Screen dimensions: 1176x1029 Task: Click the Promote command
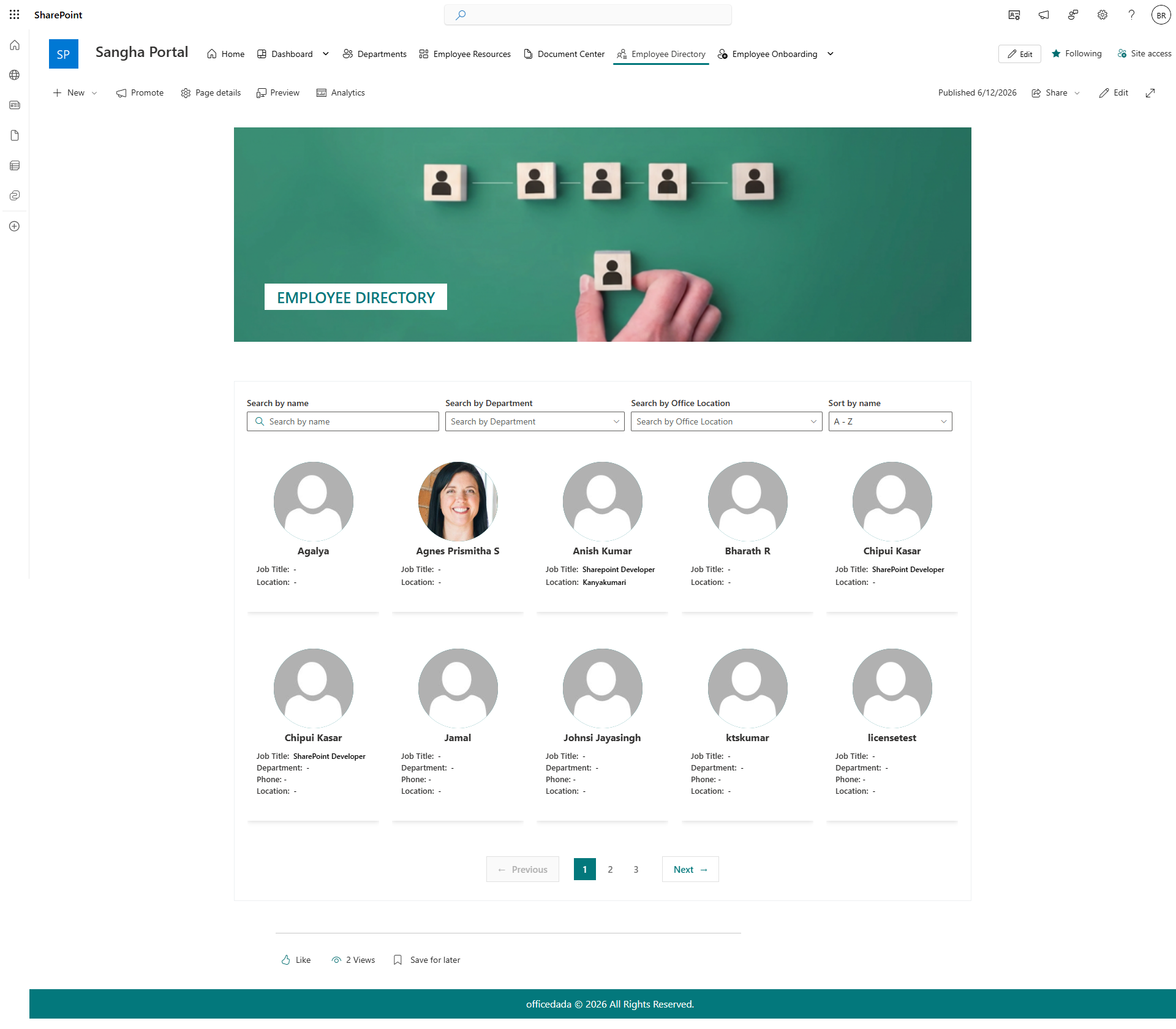[x=140, y=93]
